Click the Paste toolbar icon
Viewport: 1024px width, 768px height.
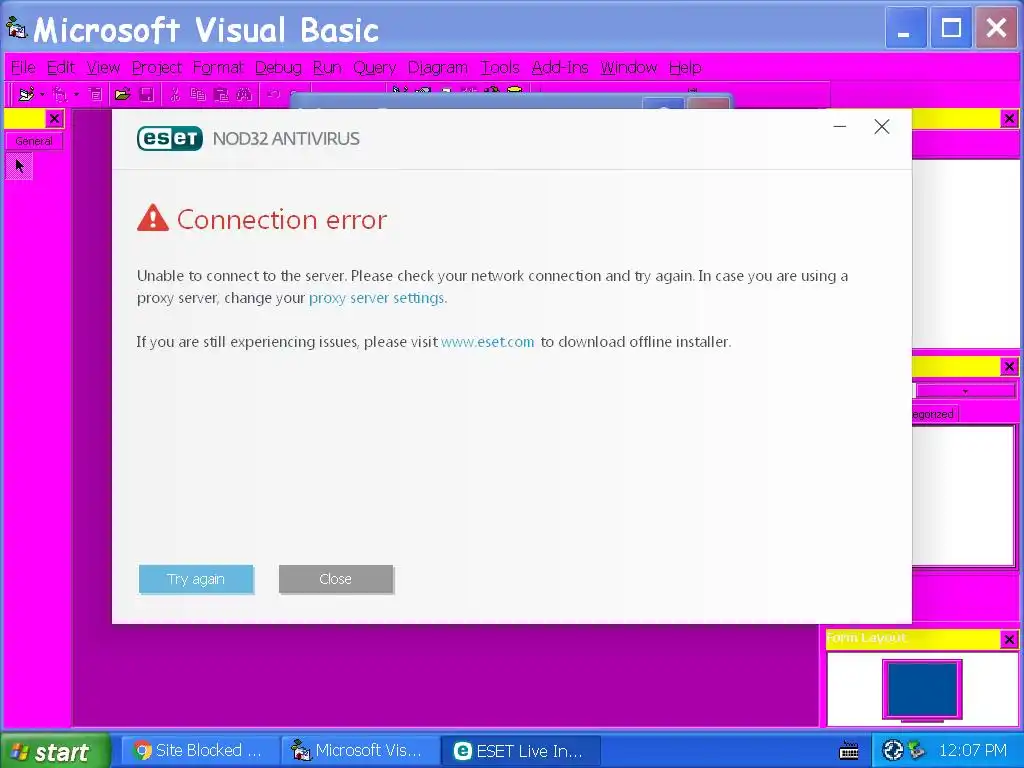click(221, 95)
